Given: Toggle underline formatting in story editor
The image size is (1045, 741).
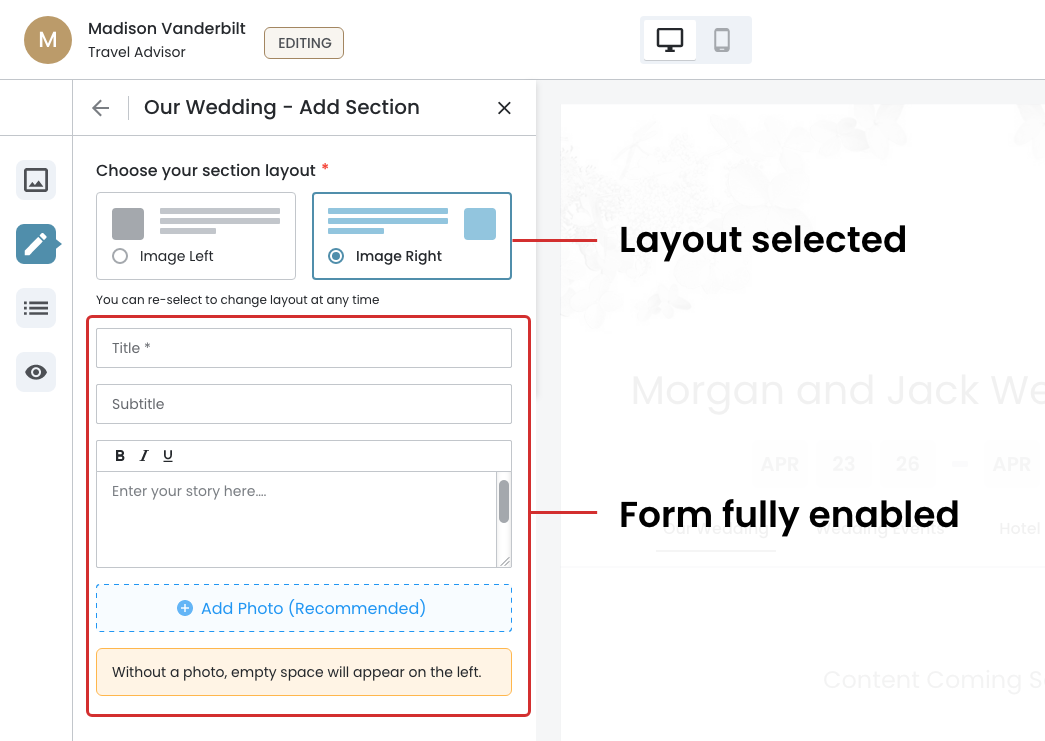Looking at the screenshot, I should [x=168, y=456].
